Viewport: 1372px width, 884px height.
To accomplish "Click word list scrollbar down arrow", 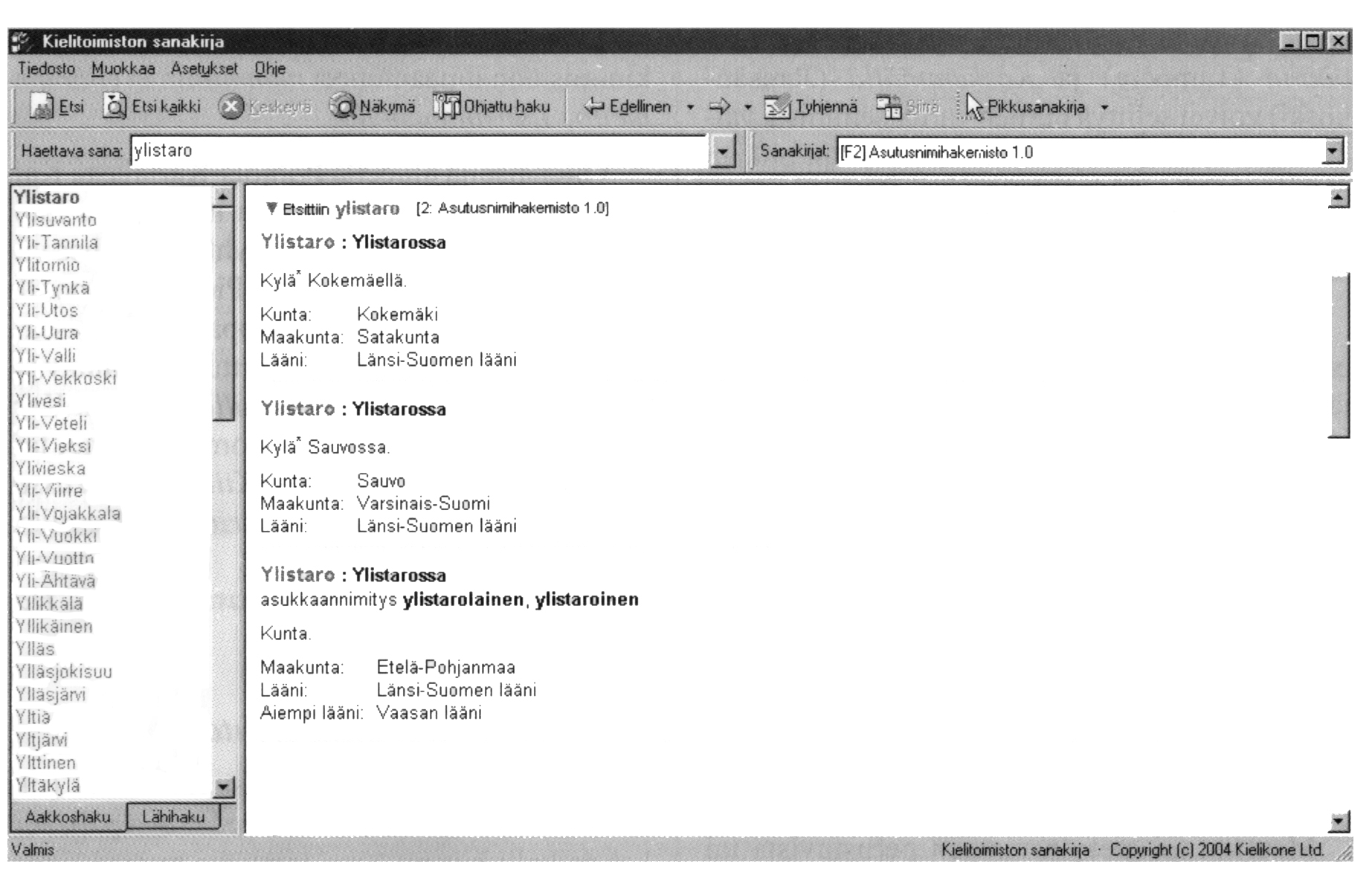I will 223,787.
